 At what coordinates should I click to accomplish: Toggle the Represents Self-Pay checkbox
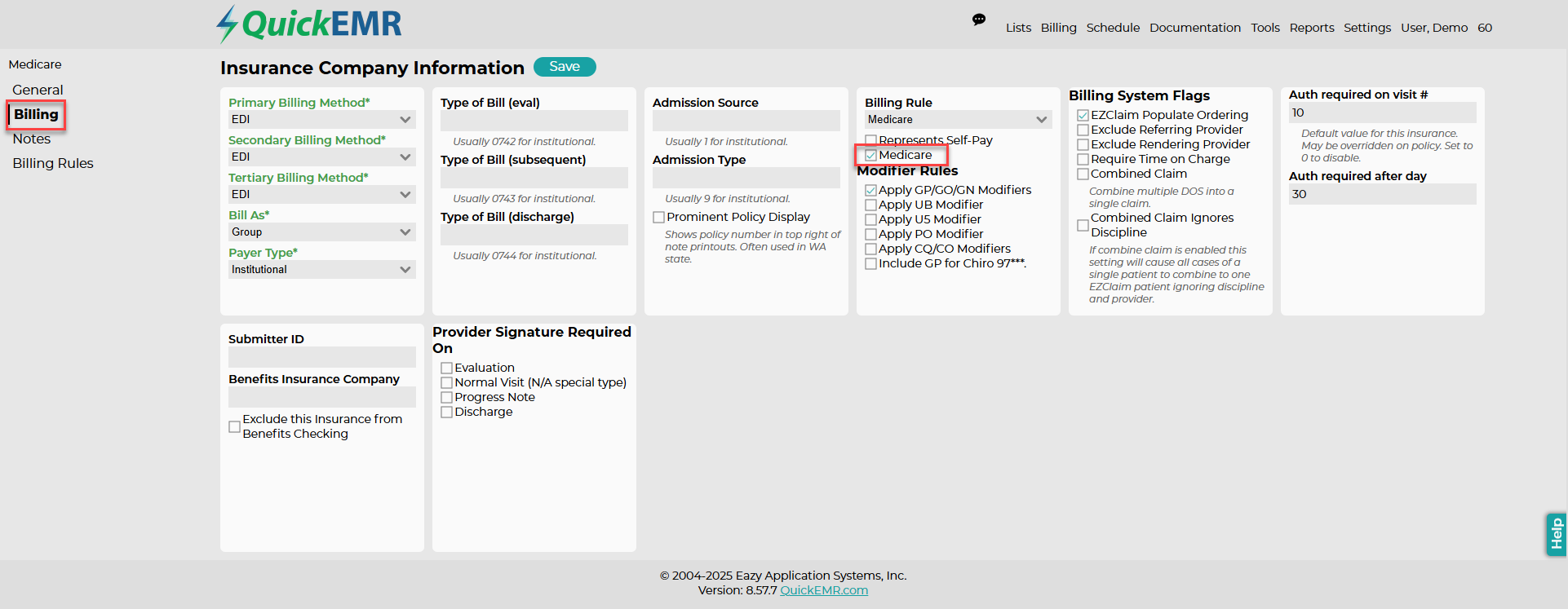(x=870, y=140)
